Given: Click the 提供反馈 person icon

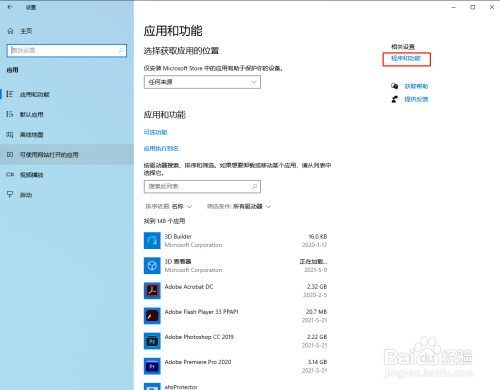Looking at the screenshot, I should click(x=395, y=99).
